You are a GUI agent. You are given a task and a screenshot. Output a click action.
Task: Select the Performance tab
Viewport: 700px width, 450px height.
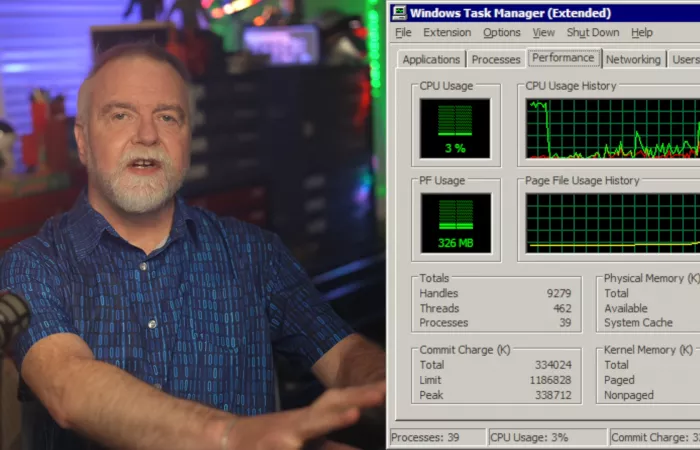[563, 58]
